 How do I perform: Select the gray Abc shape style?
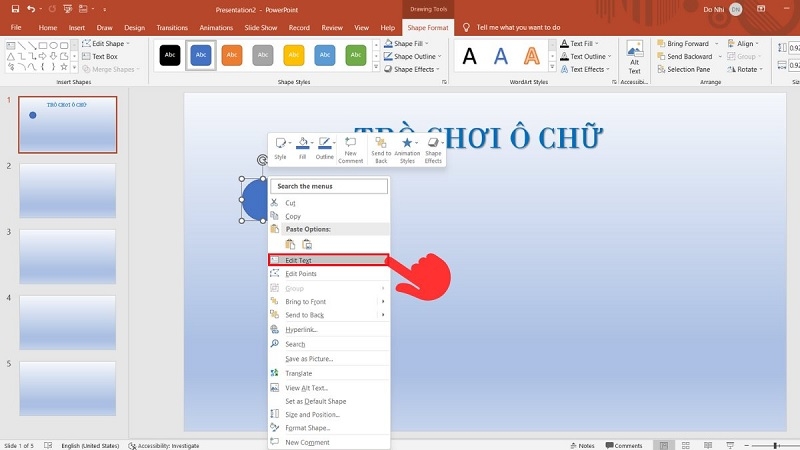[x=263, y=55]
